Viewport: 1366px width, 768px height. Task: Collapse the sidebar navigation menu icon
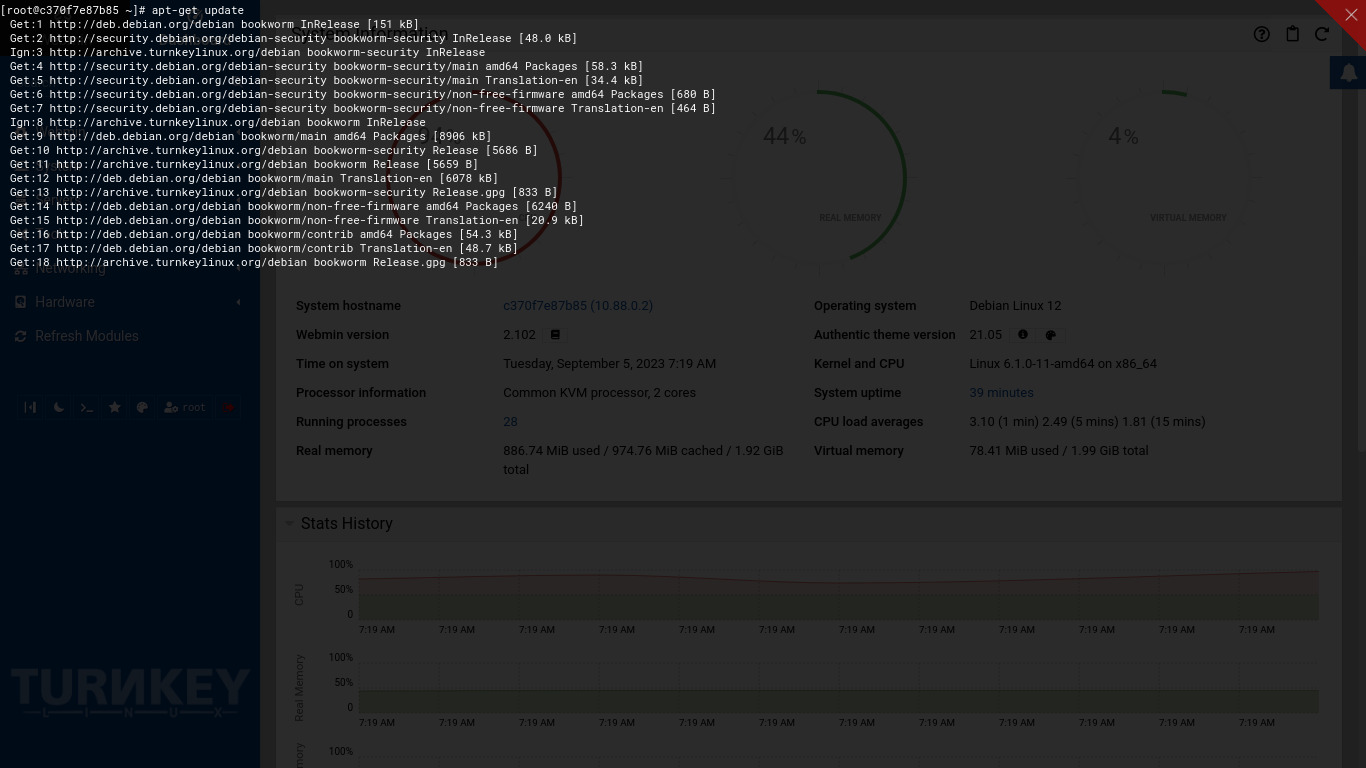click(30, 407)
